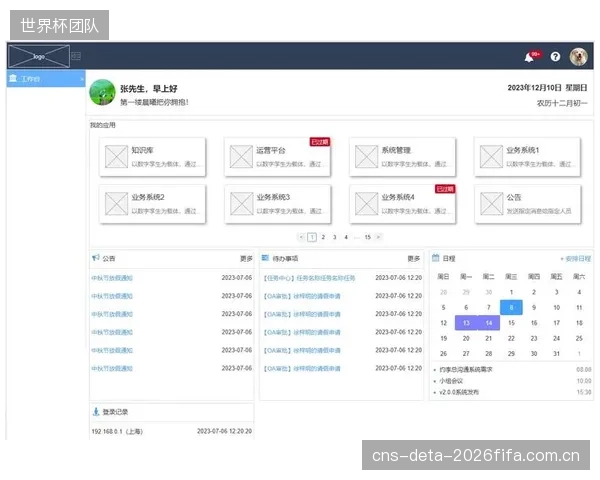
Task: Go to next page of applications
Action: [378, 237]
